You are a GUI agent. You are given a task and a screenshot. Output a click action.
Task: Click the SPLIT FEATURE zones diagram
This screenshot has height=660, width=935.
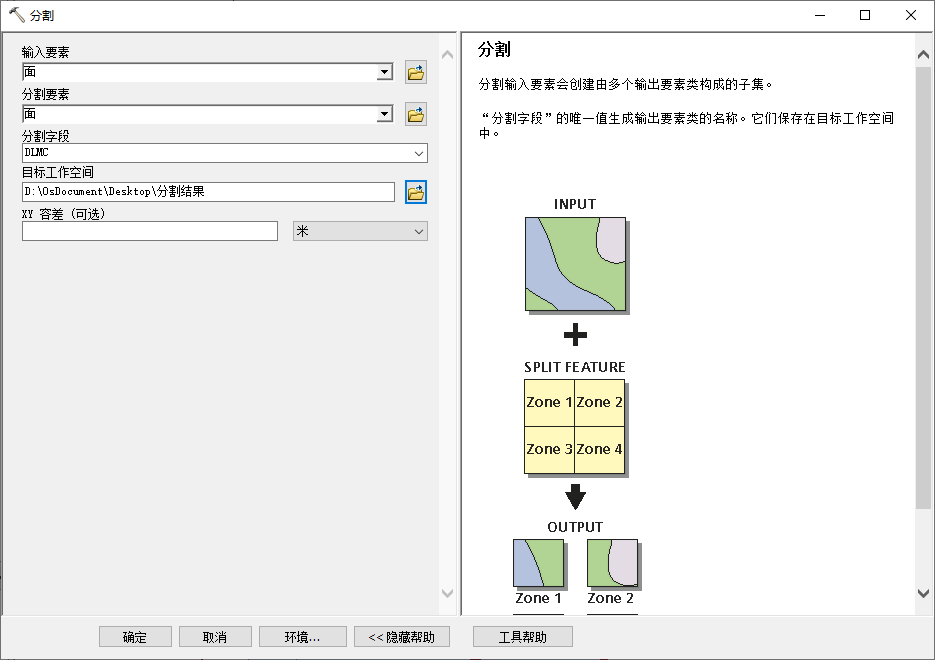(x=575, y=427)
